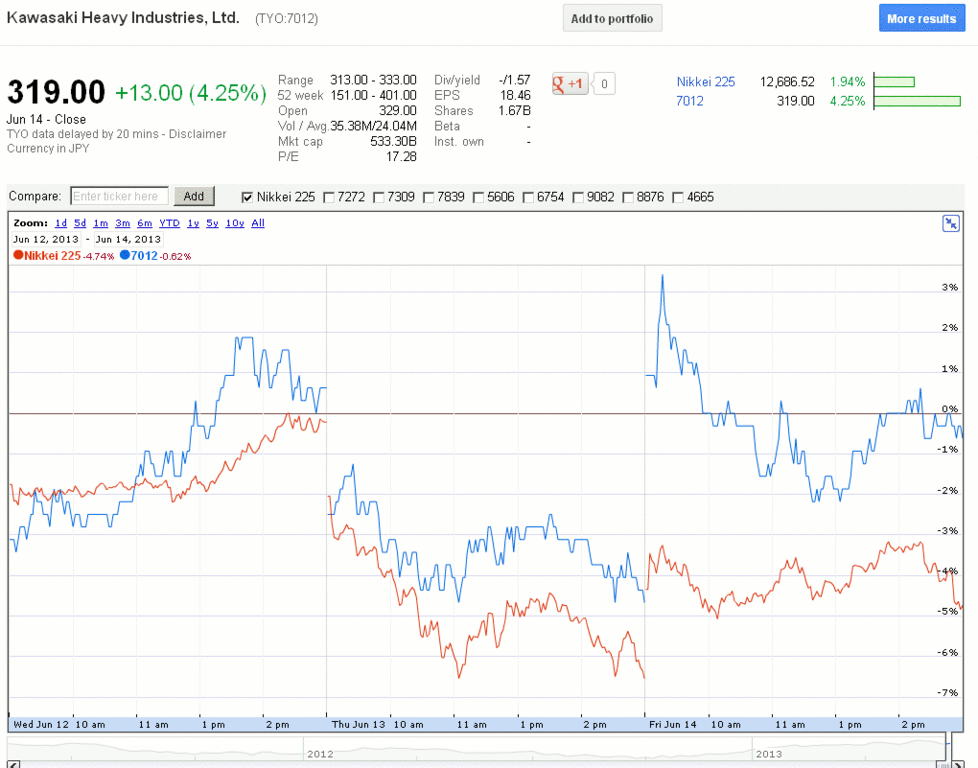Select the 5y zoom range
Screen dimensions: 978x768
[x=213, y=223]
